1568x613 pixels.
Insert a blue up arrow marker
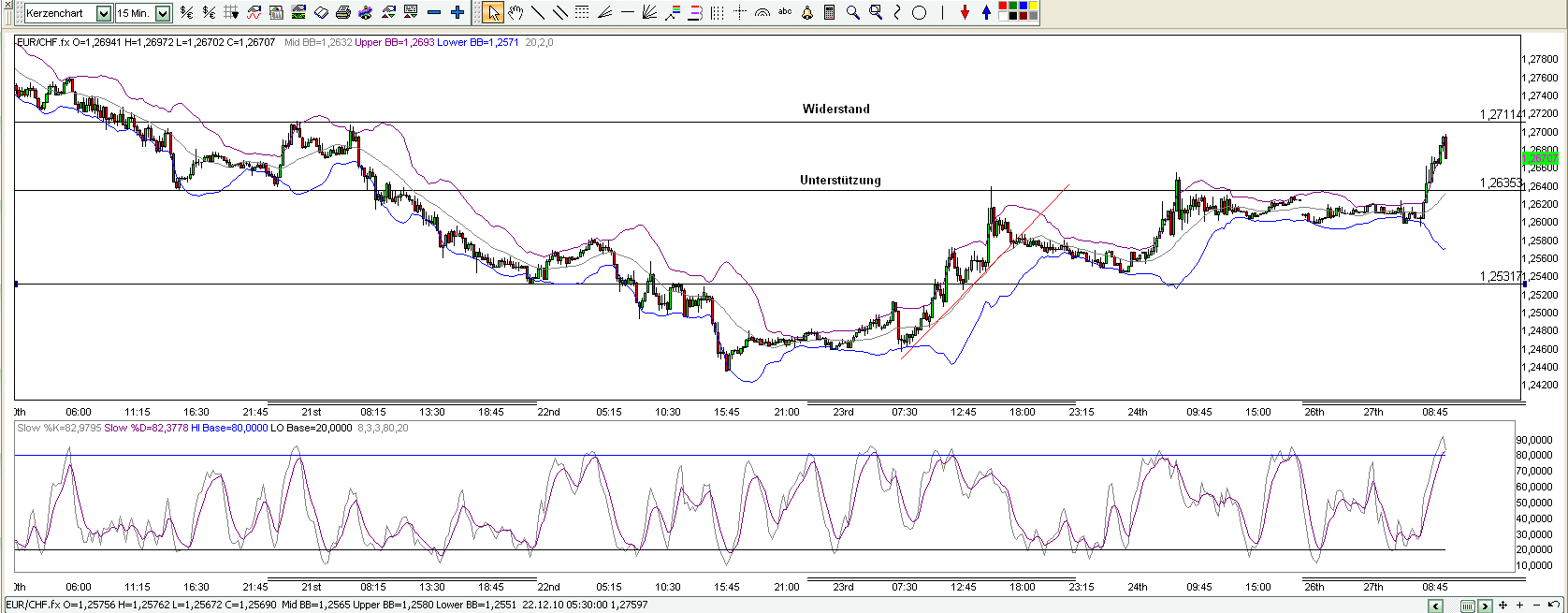pyautogui.click(x=986, y=13)
